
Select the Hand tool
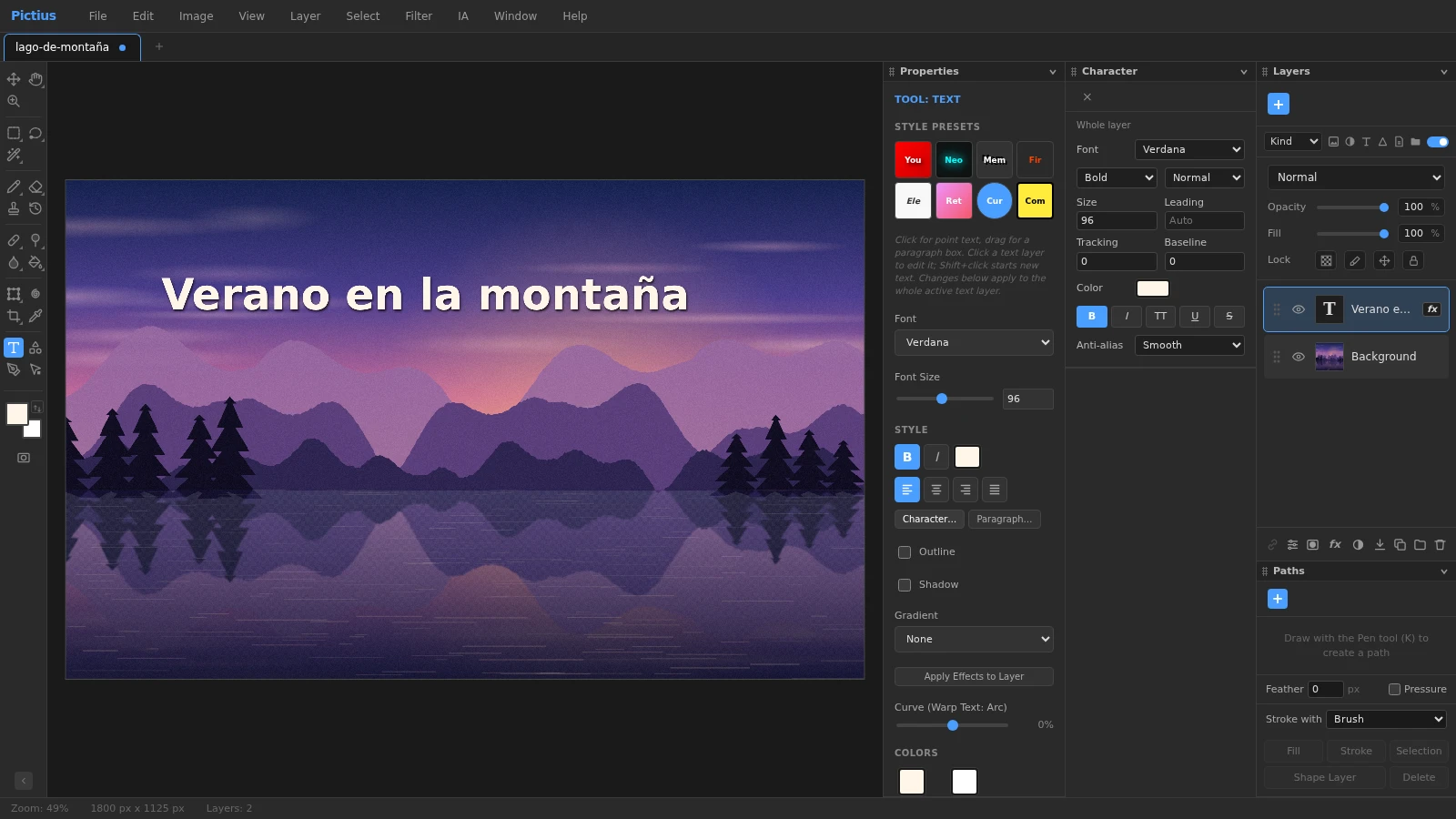click(x=35, y=79)
